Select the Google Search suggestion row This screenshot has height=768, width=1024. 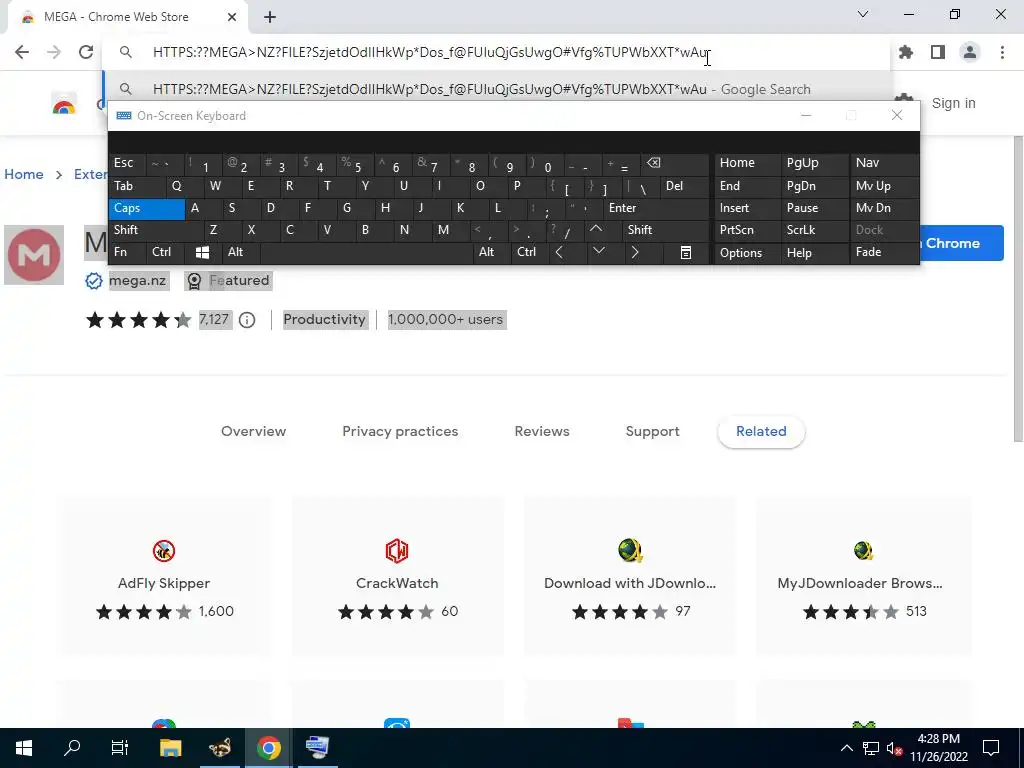496,89
